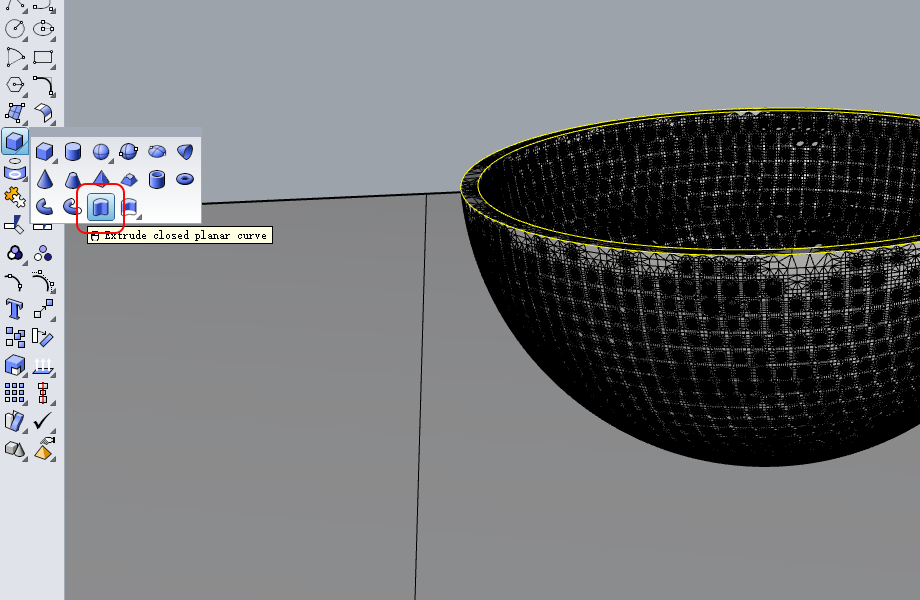Select the Sphere solid tool
920x600 pixels.
click(101, 152)
